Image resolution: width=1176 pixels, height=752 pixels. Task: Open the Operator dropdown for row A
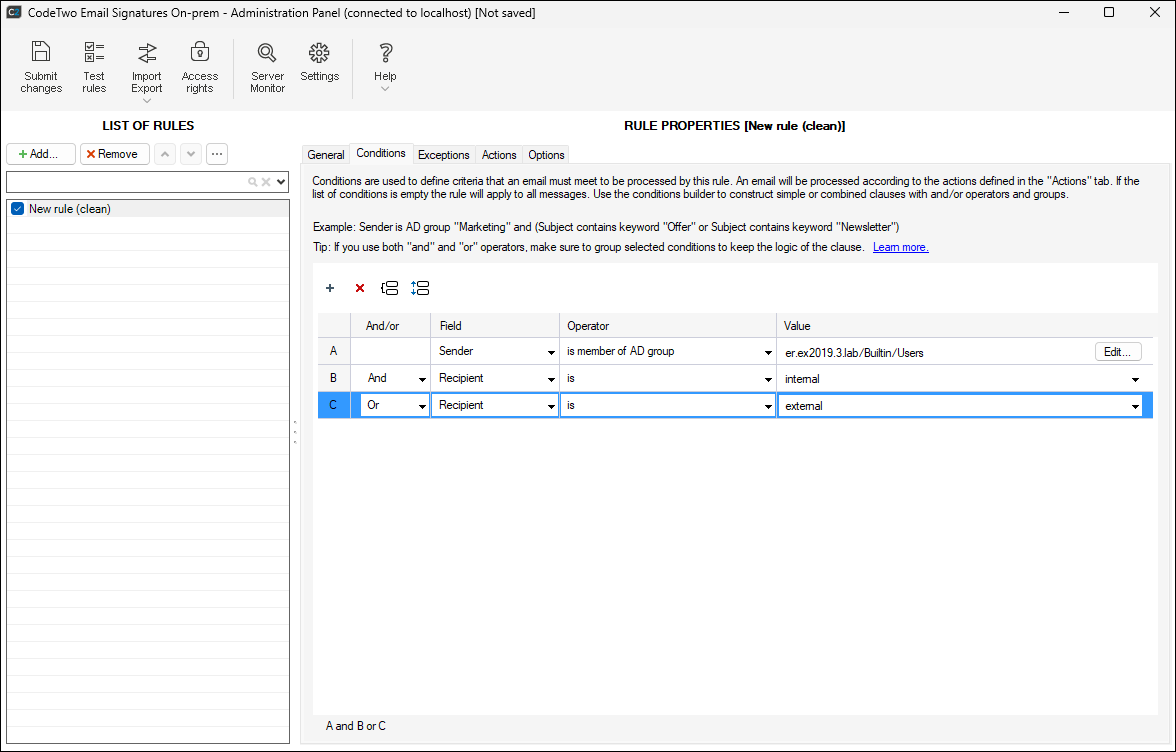(767, 352)
